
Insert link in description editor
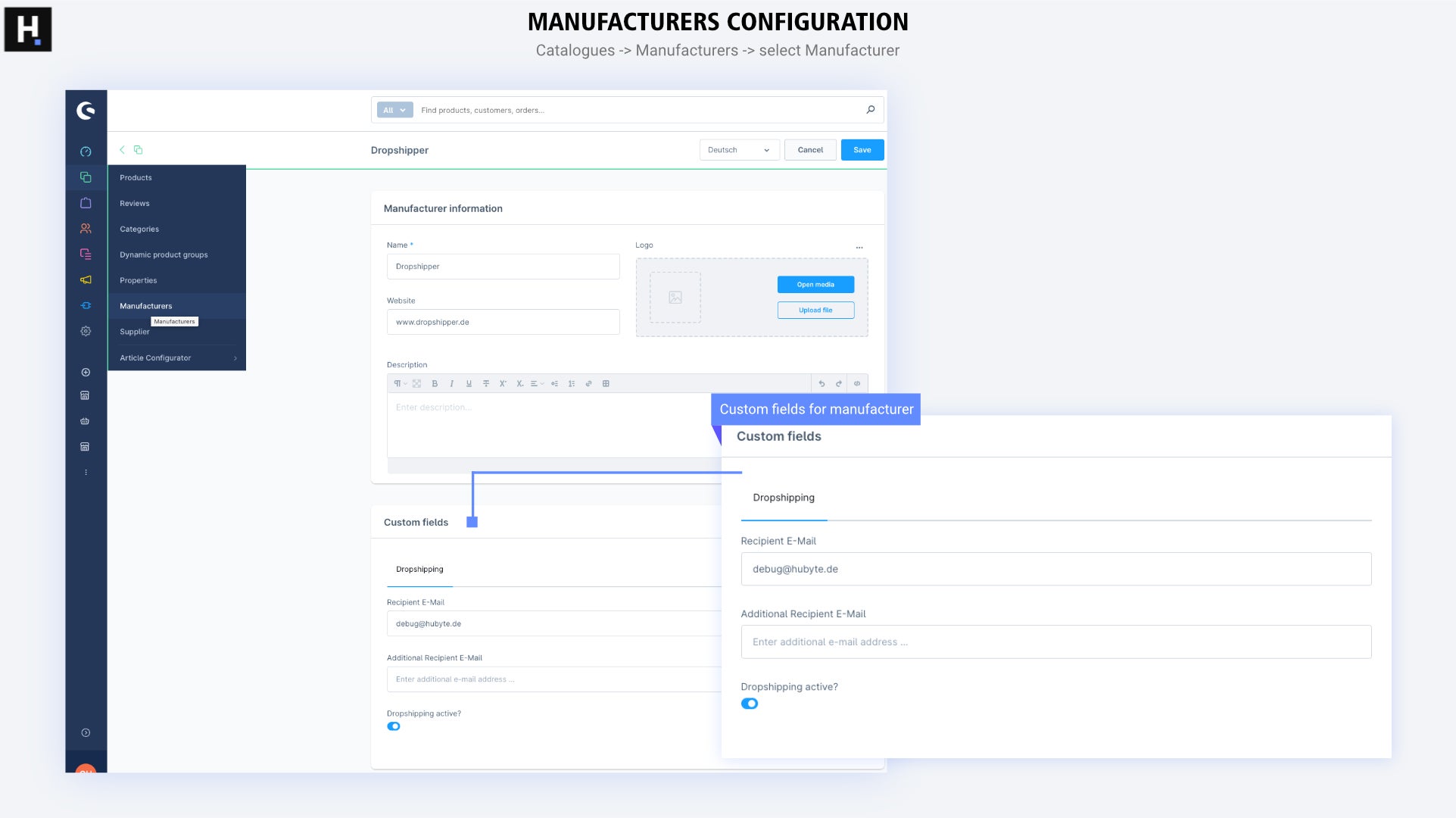pyautogui.click(x=588, y=384)
